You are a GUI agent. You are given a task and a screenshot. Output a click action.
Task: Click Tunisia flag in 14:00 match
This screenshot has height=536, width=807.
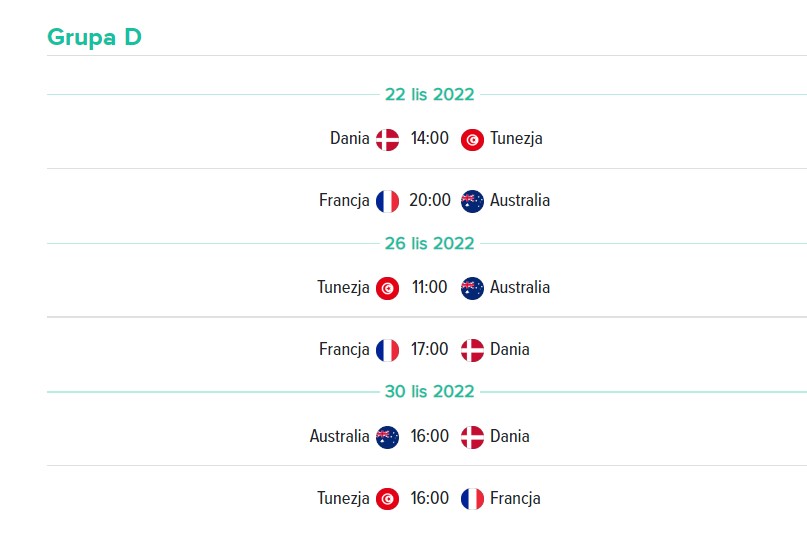point(472,140)
